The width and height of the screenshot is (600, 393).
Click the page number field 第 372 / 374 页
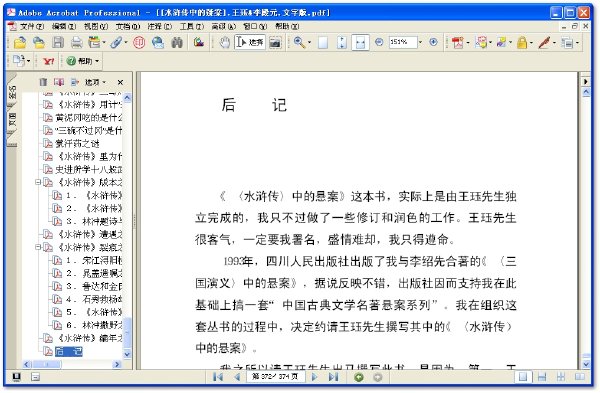click(275, 377)
